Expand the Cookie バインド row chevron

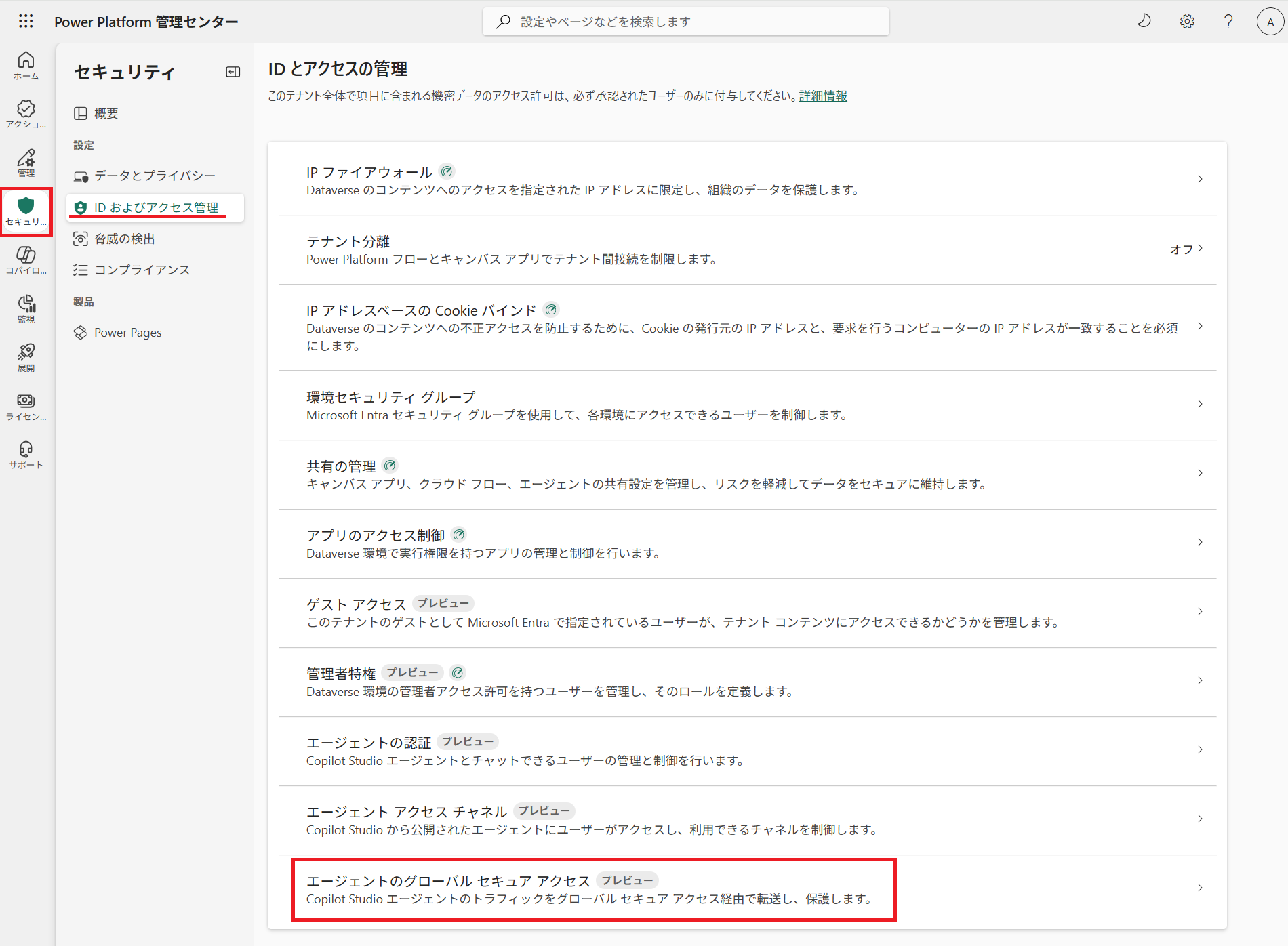tap(1200, 326)
